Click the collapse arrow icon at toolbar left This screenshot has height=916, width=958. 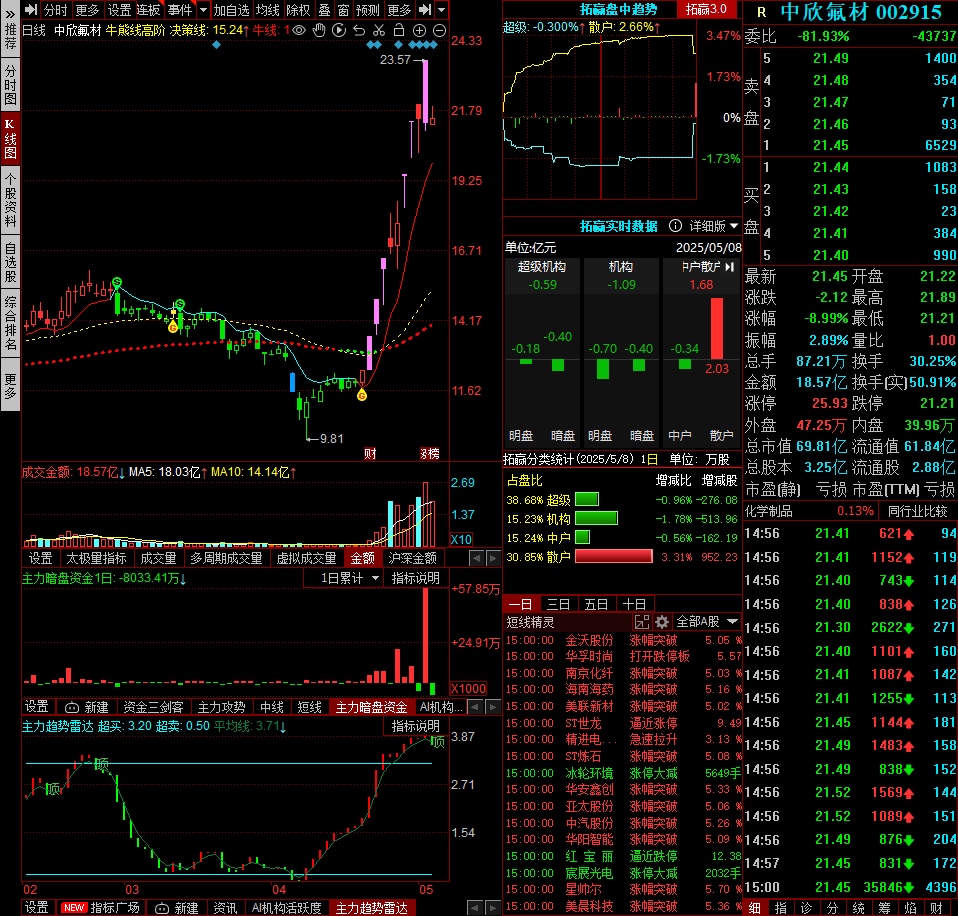(31, 10)
